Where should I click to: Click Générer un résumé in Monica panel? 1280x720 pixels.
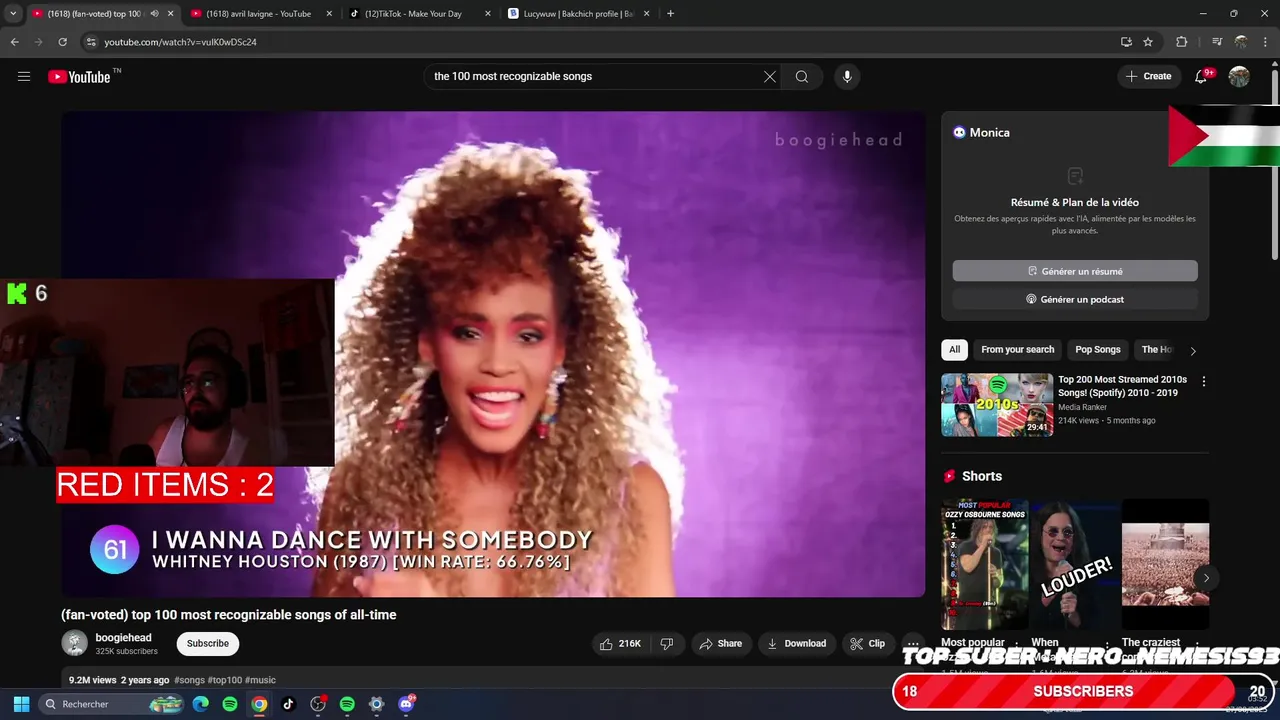pos(1075,271)
